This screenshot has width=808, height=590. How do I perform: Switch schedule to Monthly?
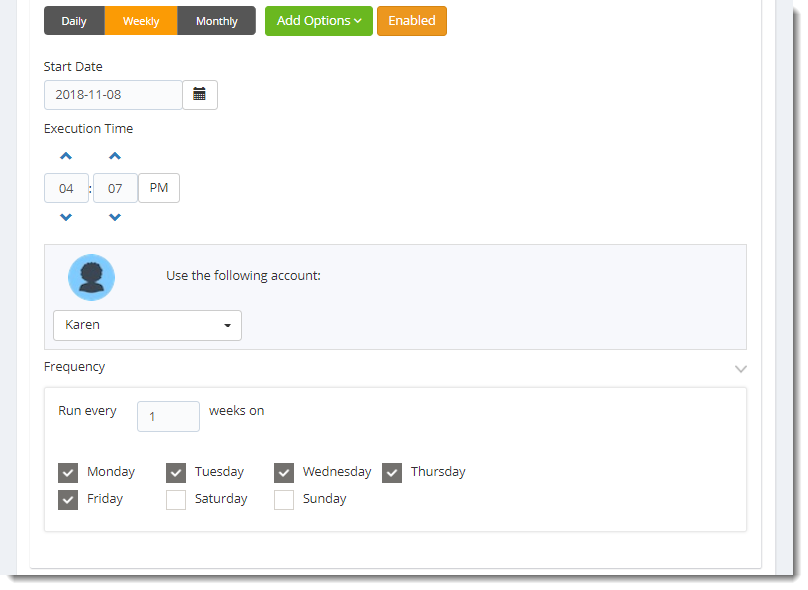point(216,21)
